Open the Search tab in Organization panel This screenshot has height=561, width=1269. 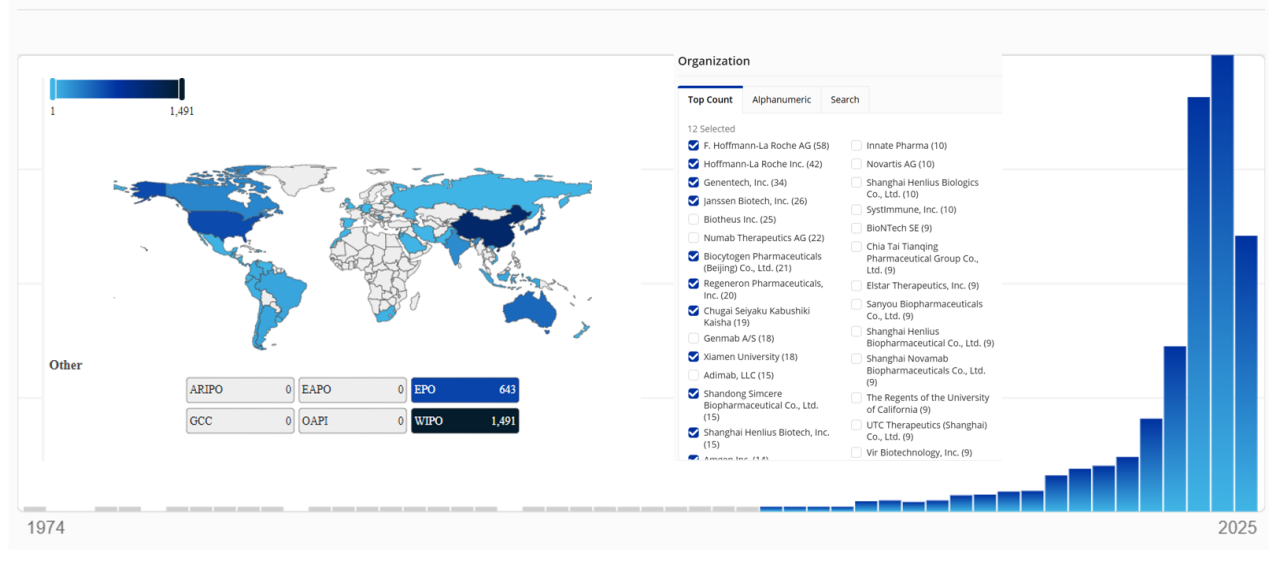[x=845, y=100]
